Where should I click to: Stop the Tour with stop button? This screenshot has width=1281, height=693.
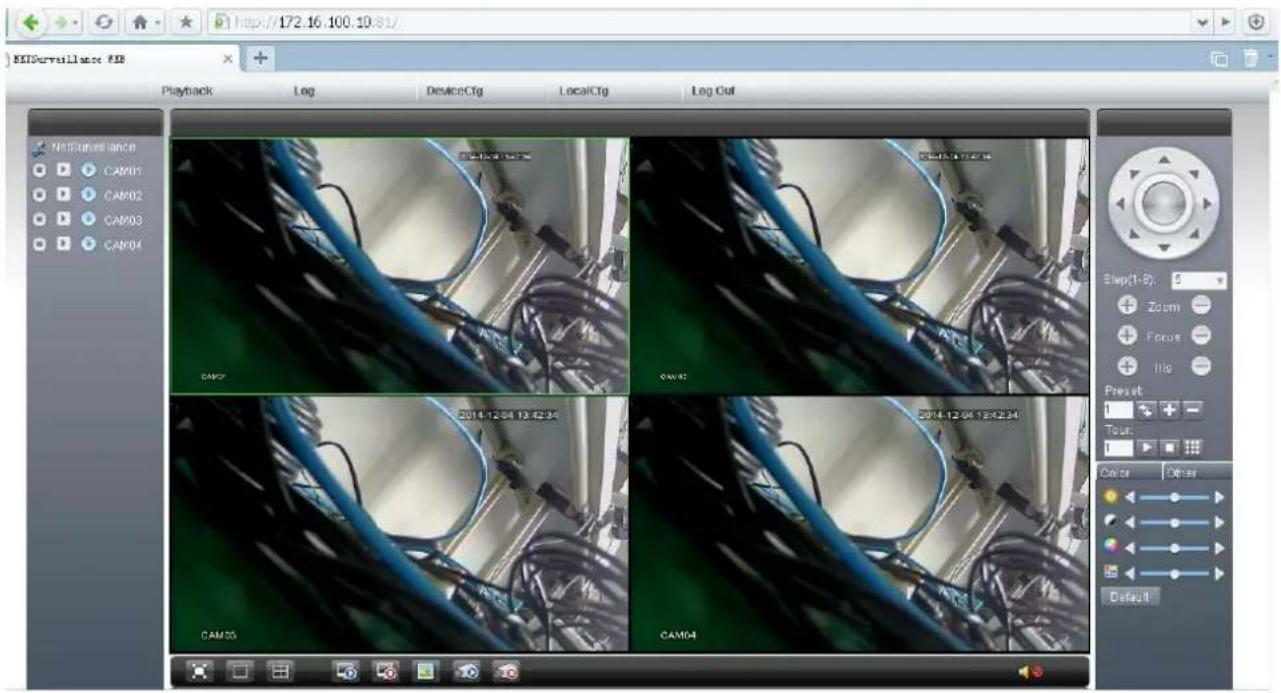pos(1169,446)
